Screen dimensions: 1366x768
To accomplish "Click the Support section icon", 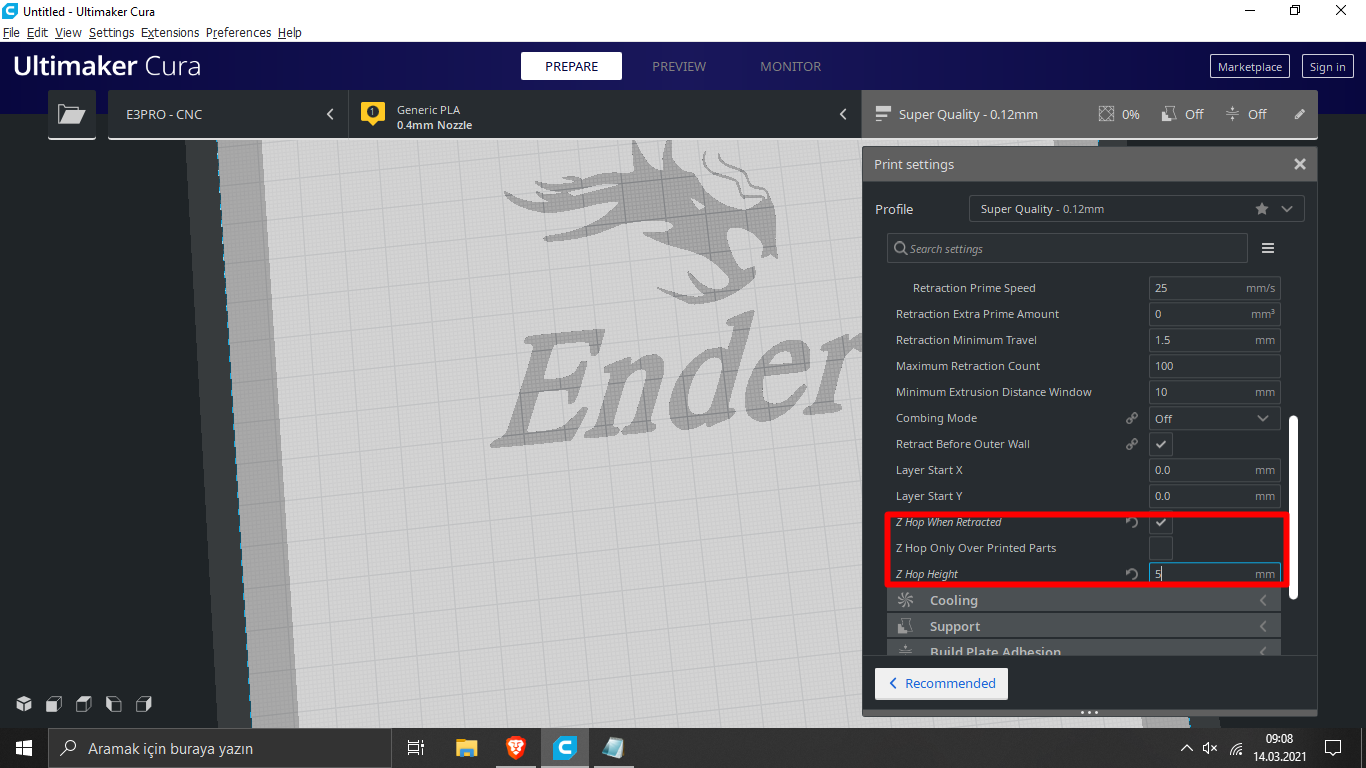I will 906,626.
